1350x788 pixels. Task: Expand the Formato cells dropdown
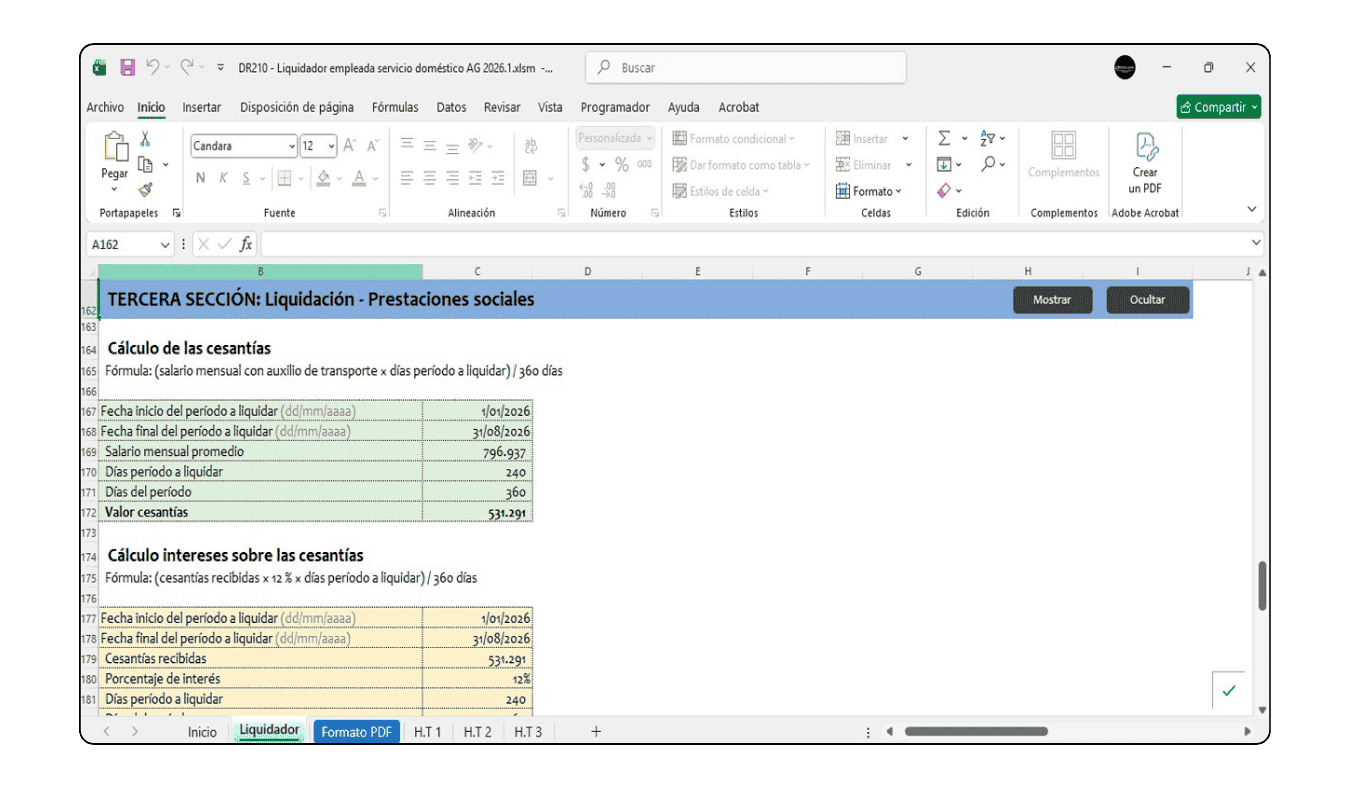click(x=869, y=191)
